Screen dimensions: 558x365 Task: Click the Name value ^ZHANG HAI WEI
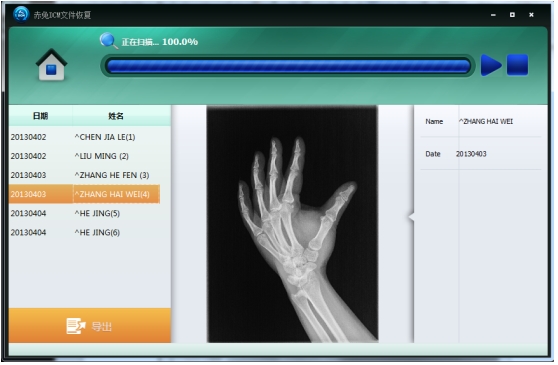(486, 122)
